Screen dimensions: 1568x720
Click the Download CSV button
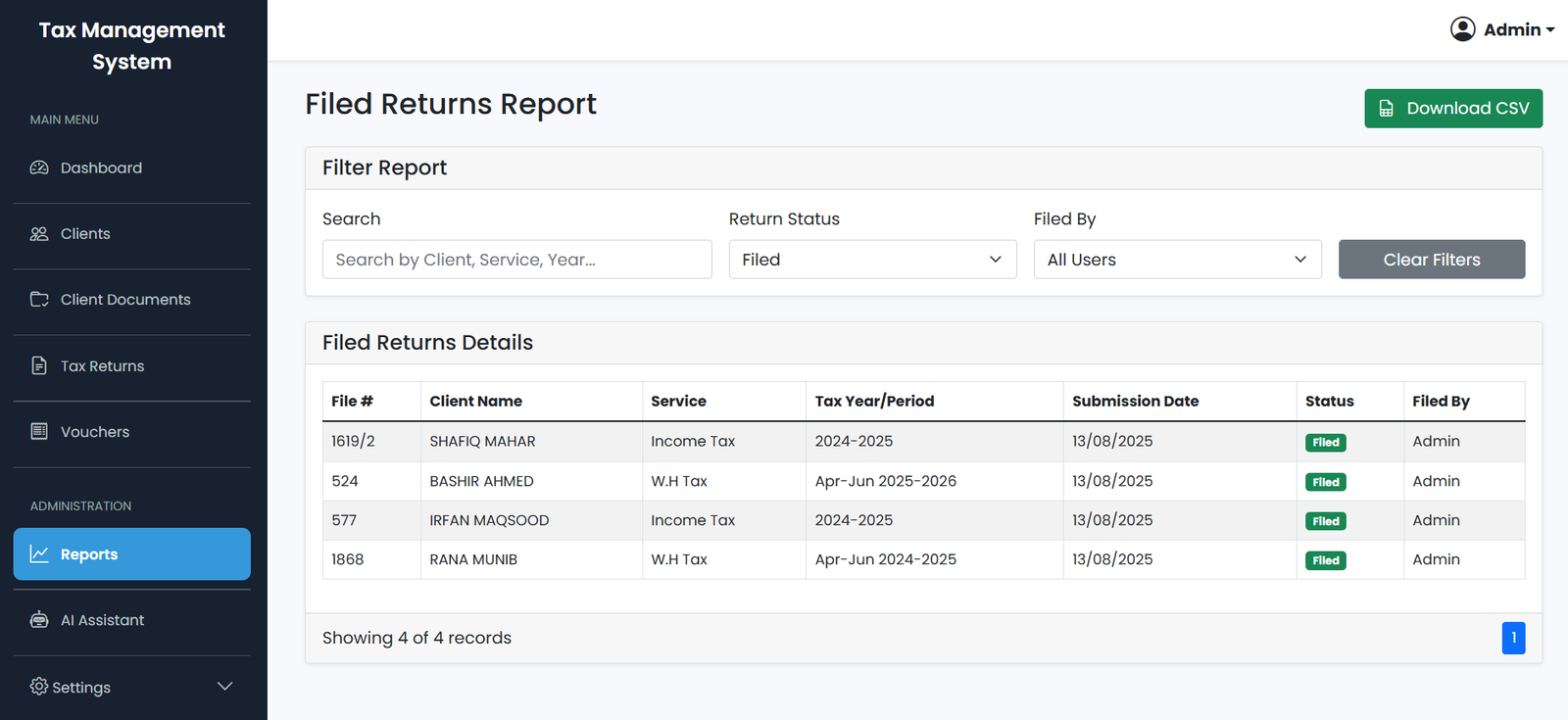[1453, 109]
